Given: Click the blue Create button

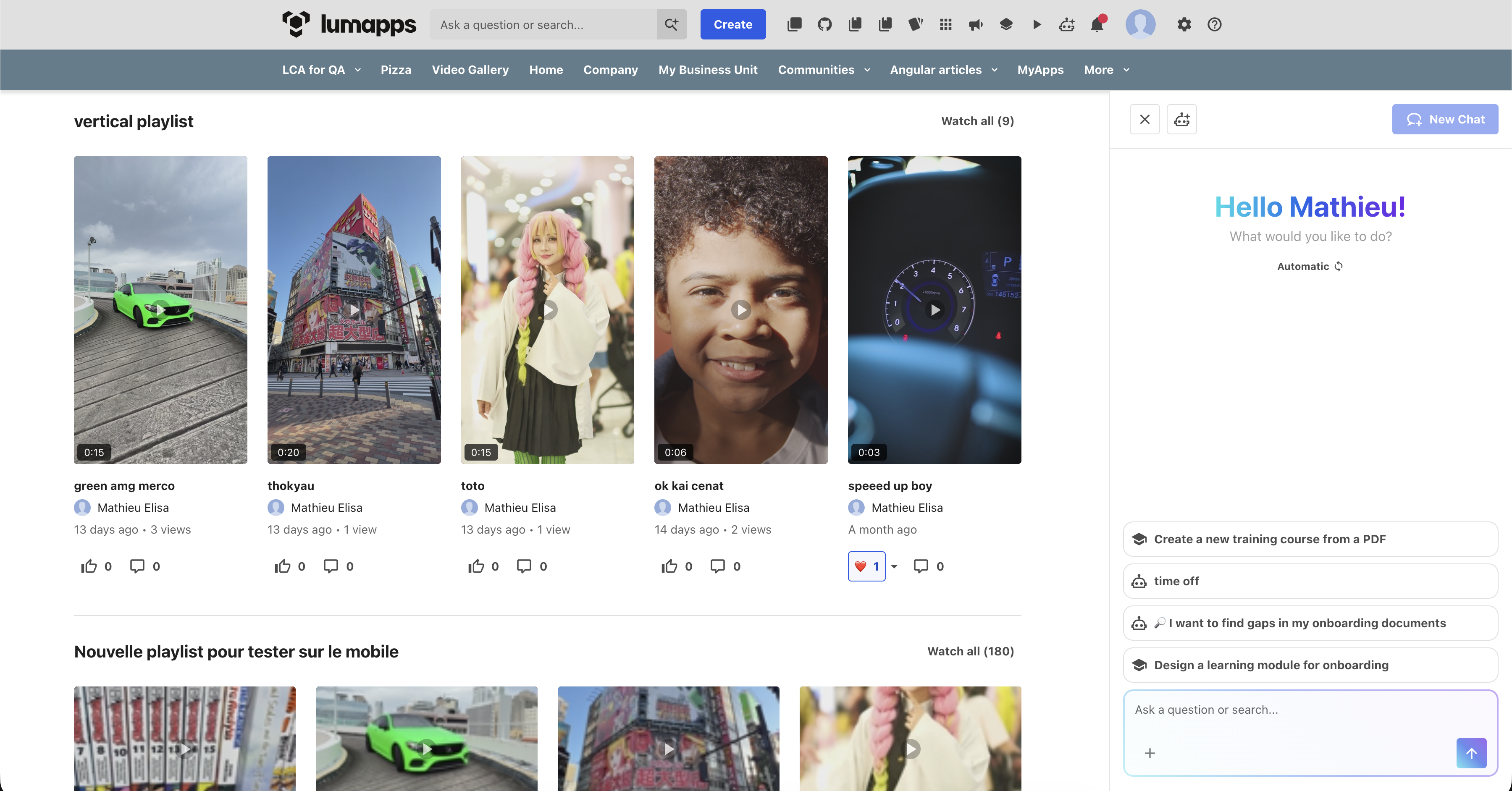Looking at the screenshot, I should point(733,25).
